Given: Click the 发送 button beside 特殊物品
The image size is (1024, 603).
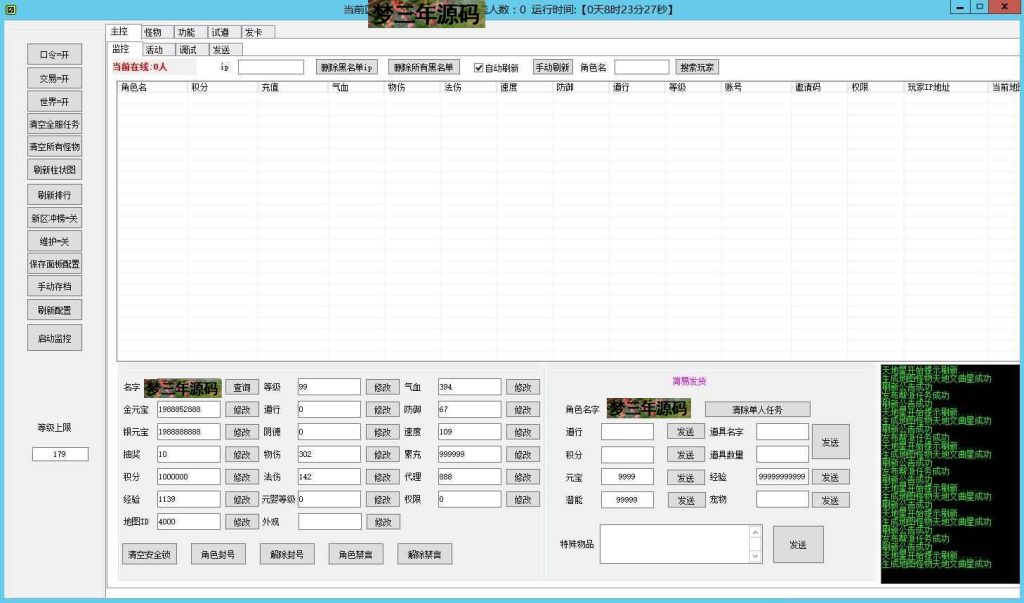Looking at the screenshot, I should click(x=798, y=544).
